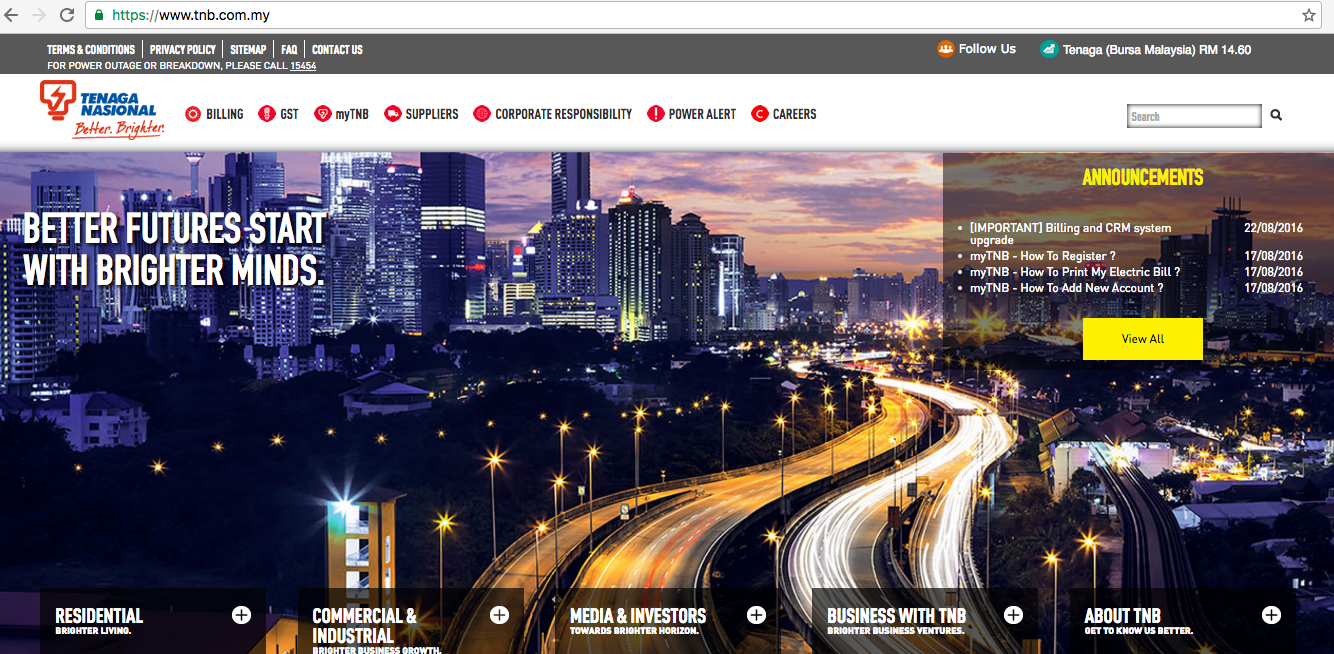This screenshot has height=654, width=1334.
Task: Expand the About TNB plus button
Action: [1271, 615]
